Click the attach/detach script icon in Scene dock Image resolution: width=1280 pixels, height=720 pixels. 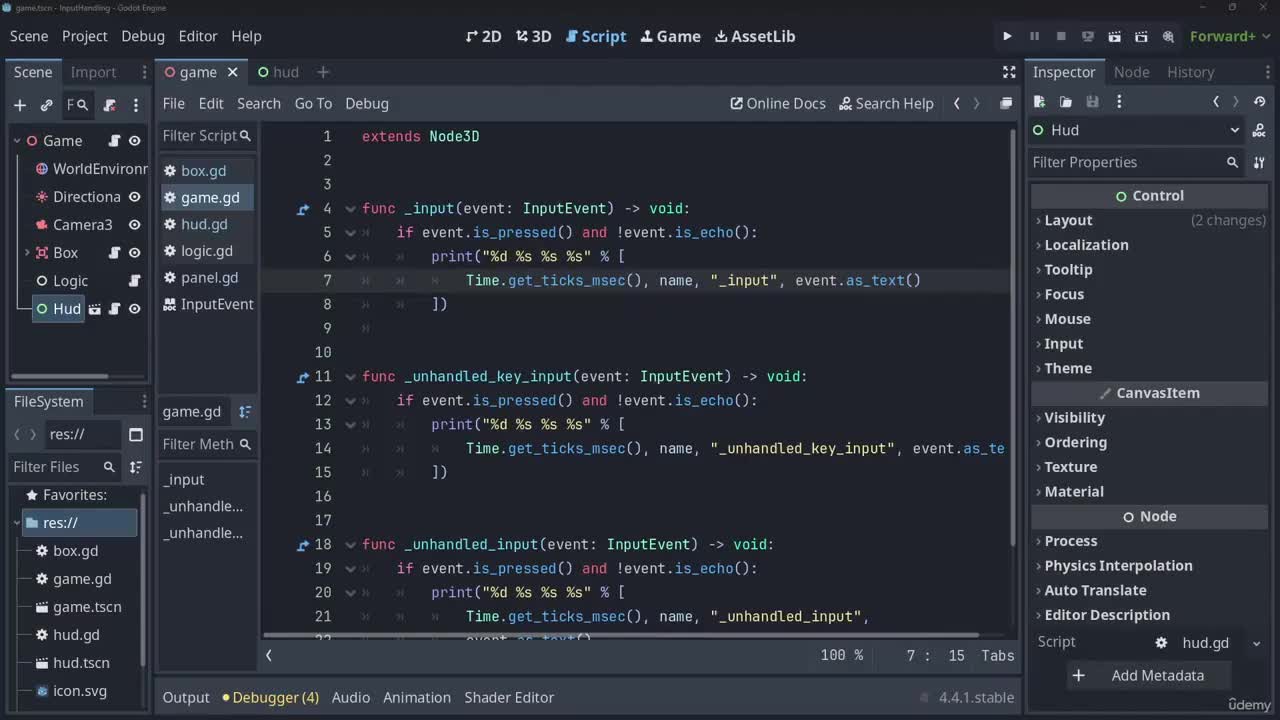pos(110,105)
